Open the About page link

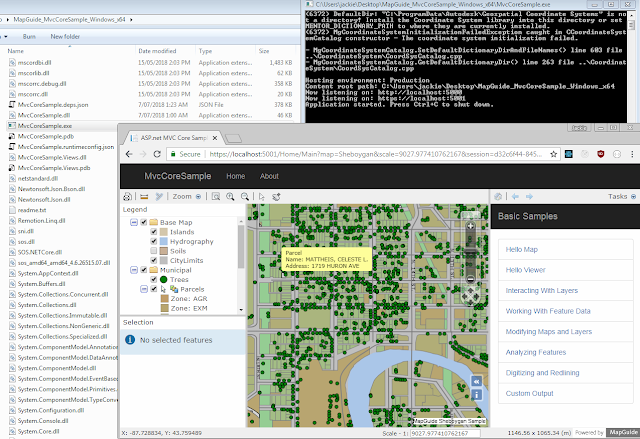(269, 176)
